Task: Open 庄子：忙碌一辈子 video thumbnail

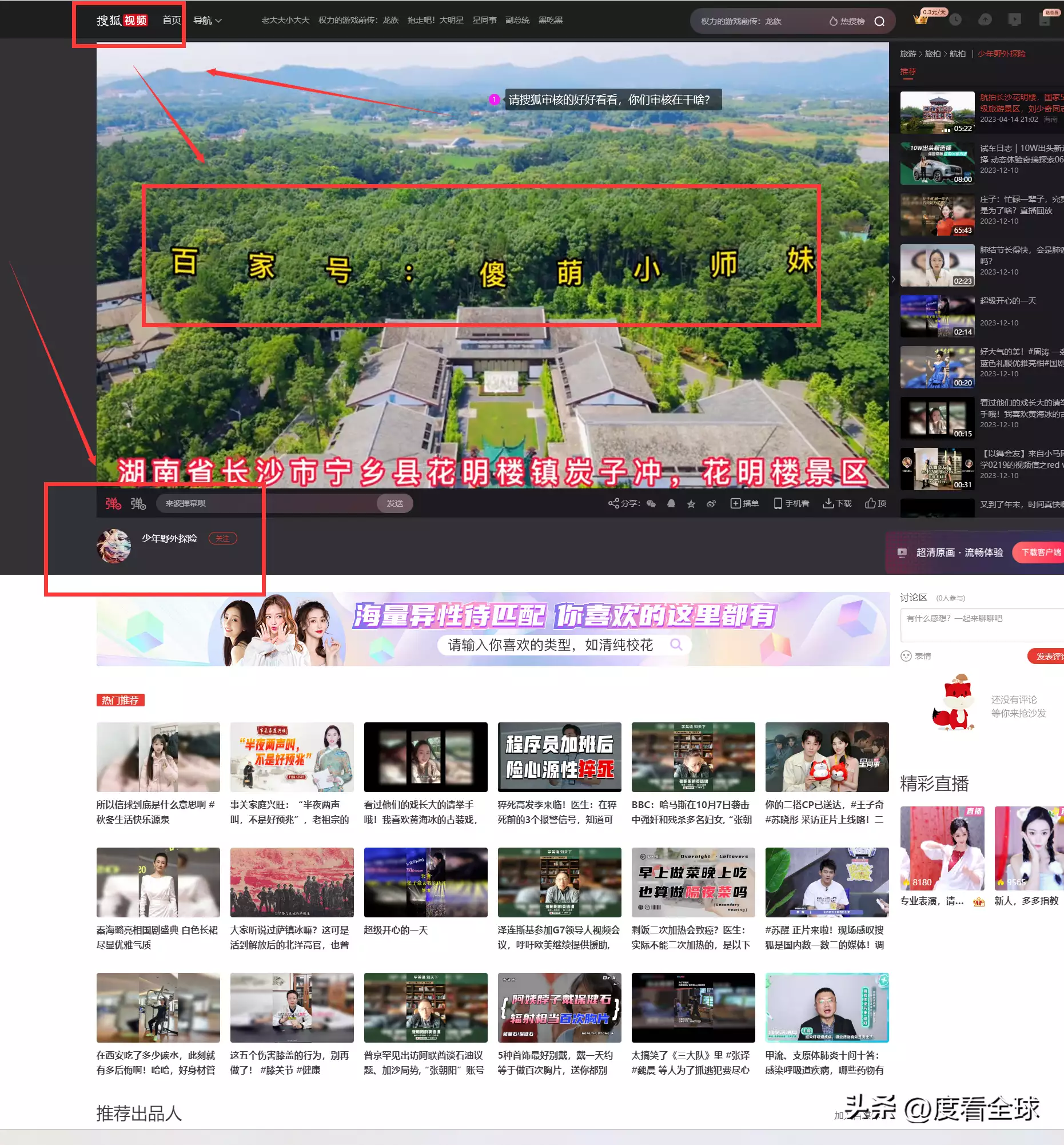Action: 937,214
